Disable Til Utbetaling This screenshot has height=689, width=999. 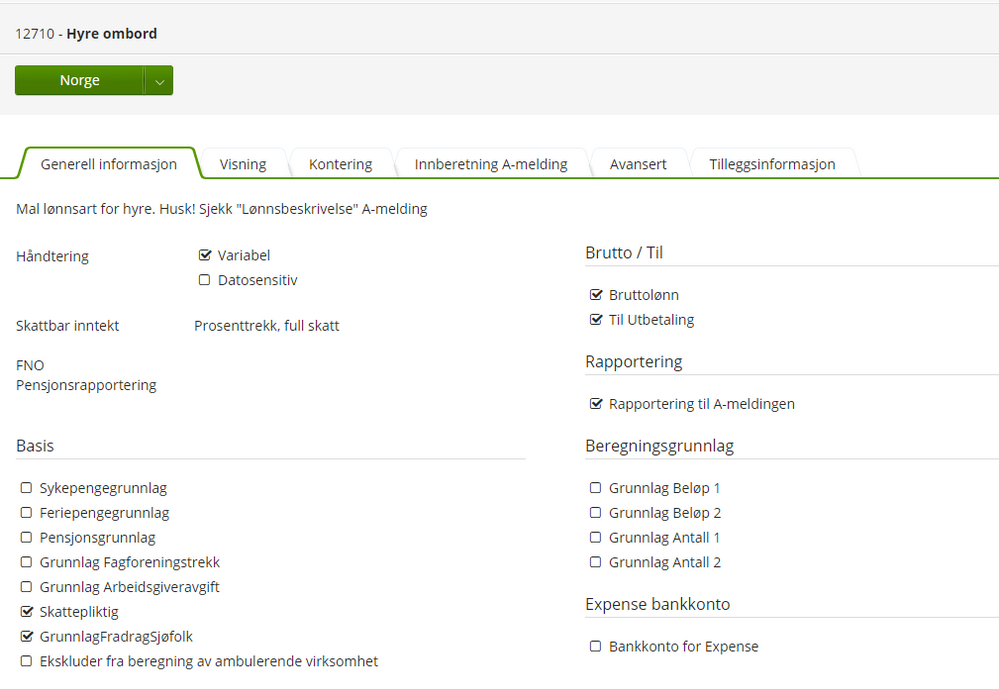(x=595, y=320)
